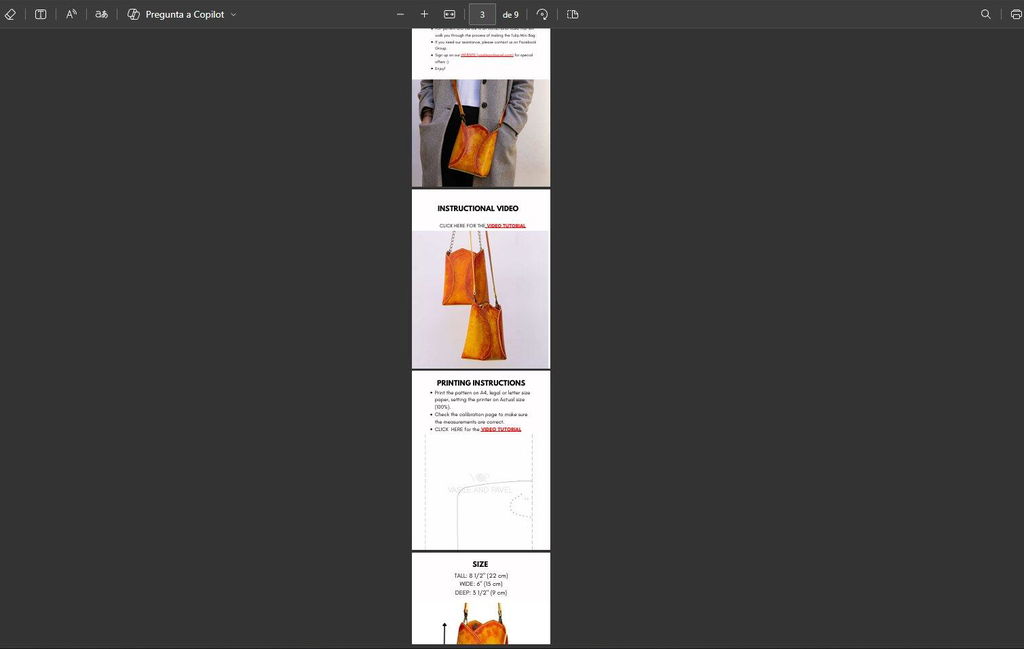The width and height of the screenshot is (1024, 649).
Task: Start the Read aloud feature
Action: pos(71,14)
